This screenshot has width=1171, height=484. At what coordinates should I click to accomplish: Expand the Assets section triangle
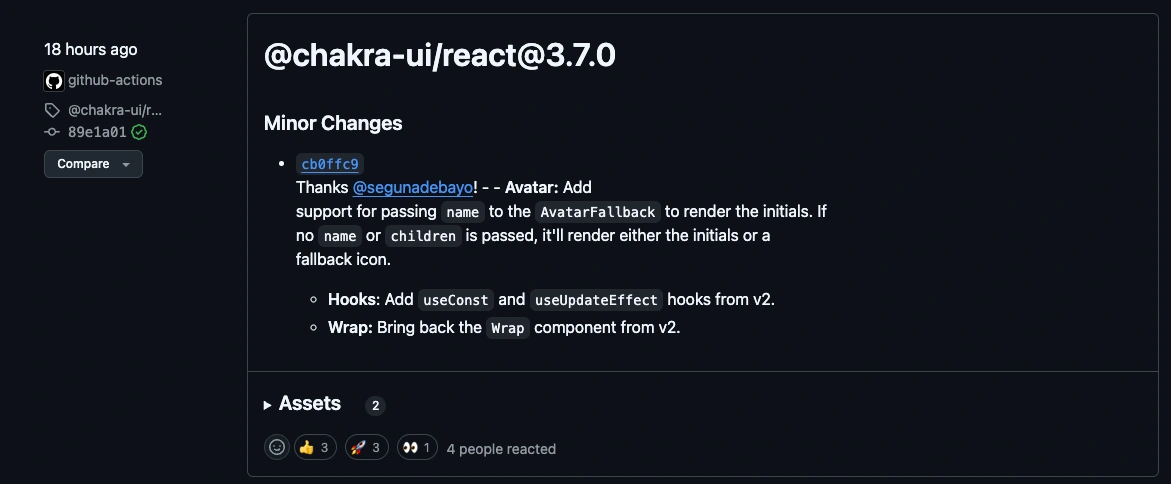coord(268,405)
